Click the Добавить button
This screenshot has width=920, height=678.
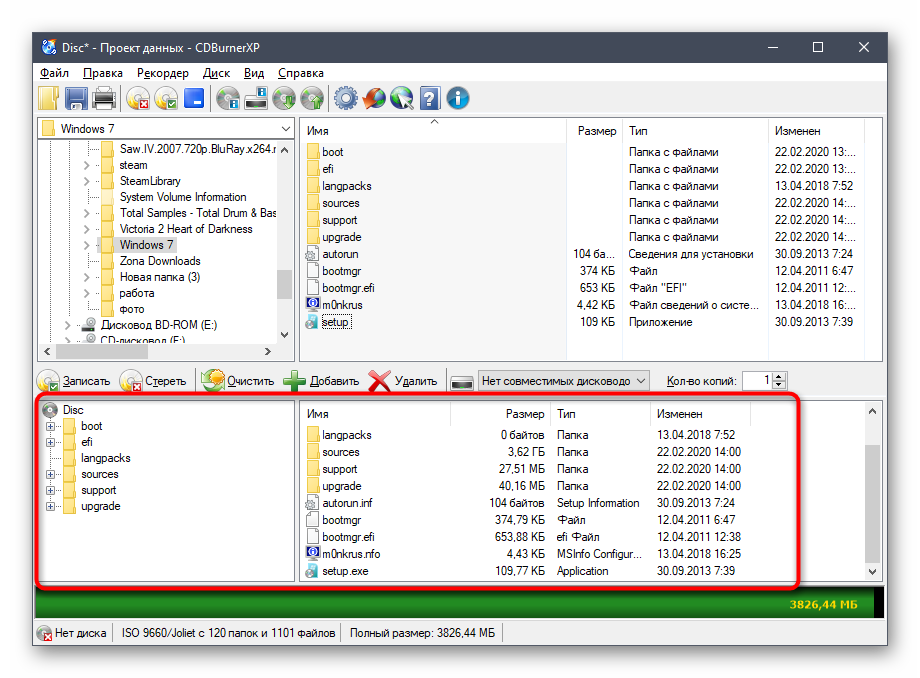click(x=322, y=381)
